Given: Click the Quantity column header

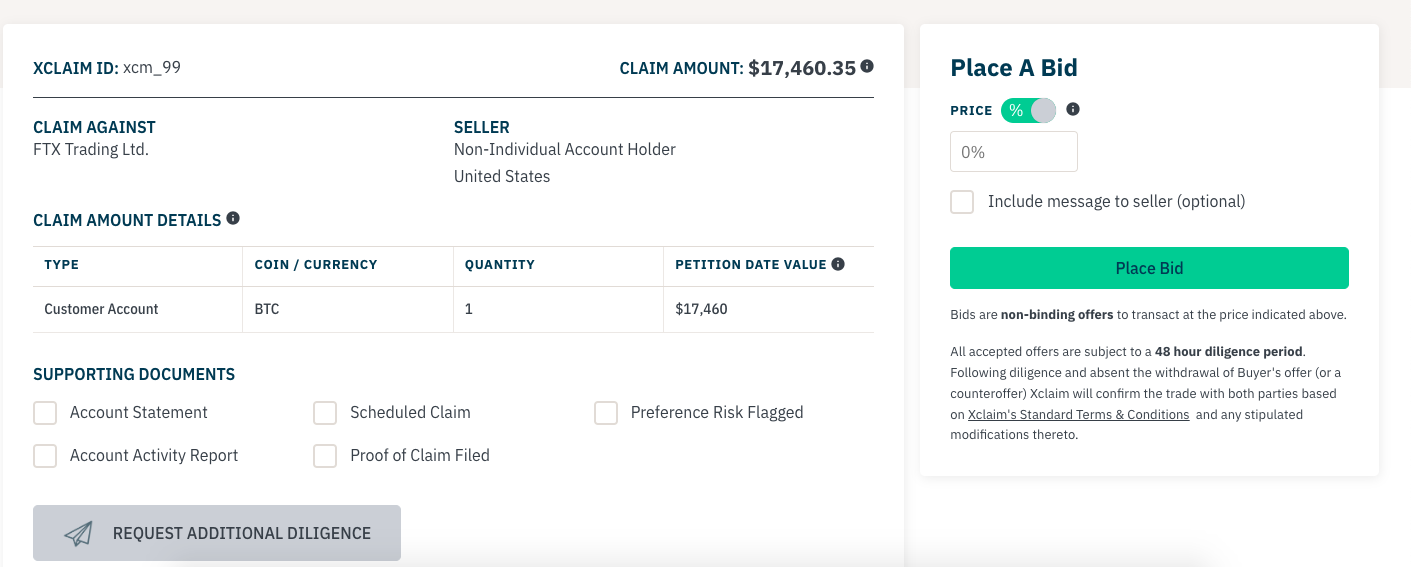Looking at the screenshot, I should click(x=500, y=265).
